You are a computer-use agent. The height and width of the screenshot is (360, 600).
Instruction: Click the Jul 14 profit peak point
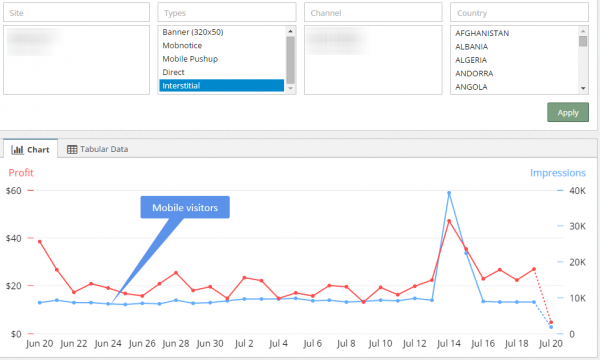pyautogui.click(x=449, y=221)
